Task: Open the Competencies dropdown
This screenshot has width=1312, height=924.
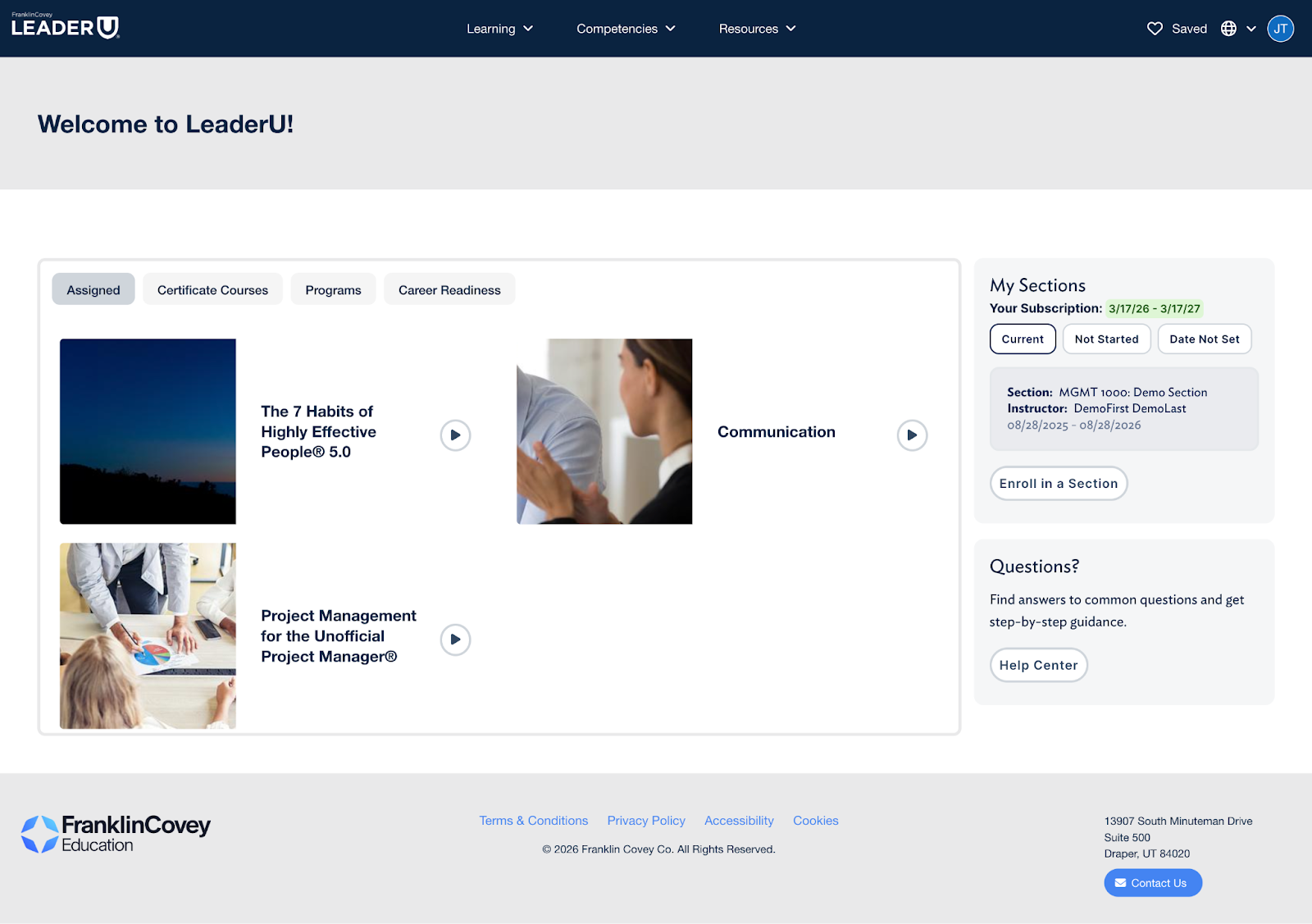Action: [x=626, y=29]
